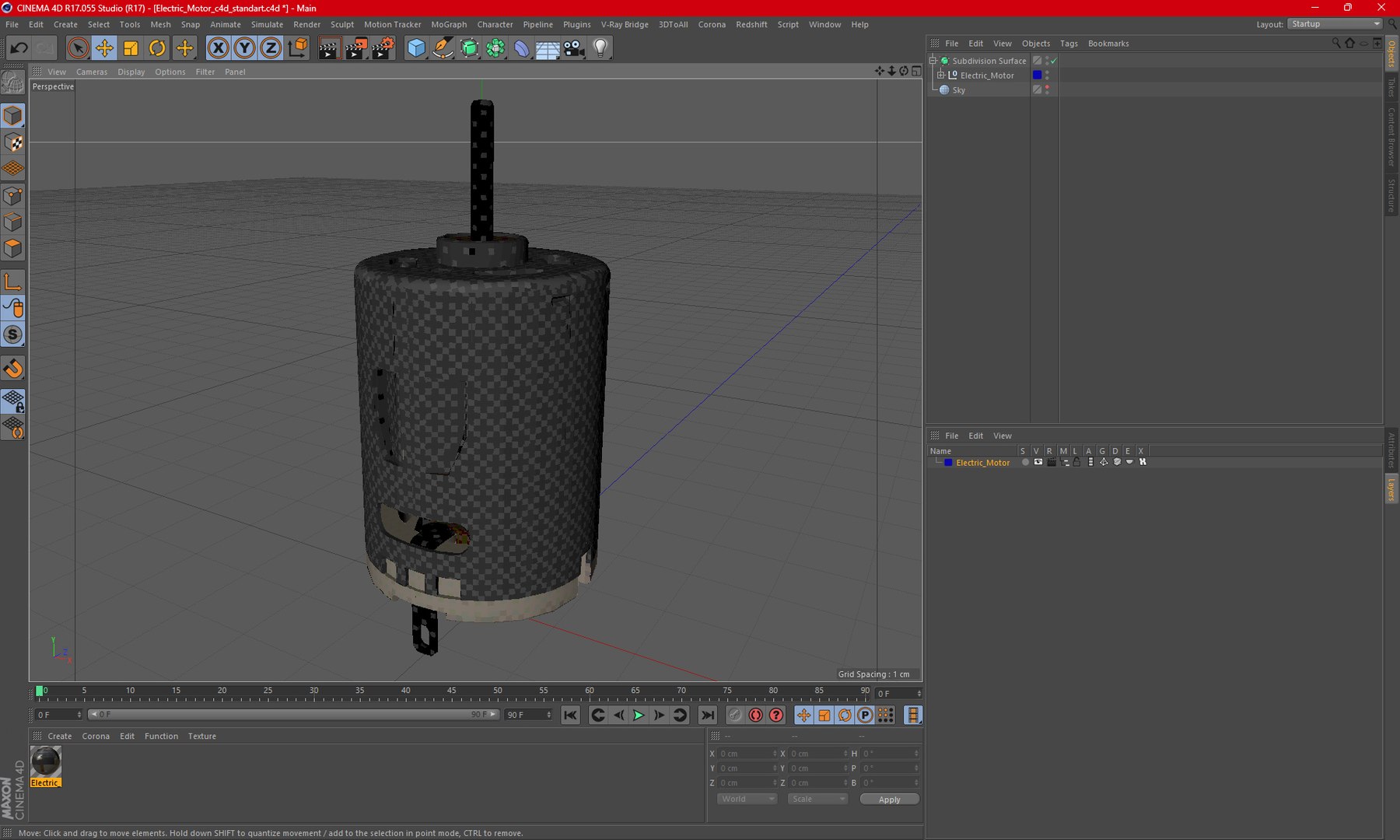Collapse Subdivision Surface tree node
1400x840 pixels.
point(933,61)
